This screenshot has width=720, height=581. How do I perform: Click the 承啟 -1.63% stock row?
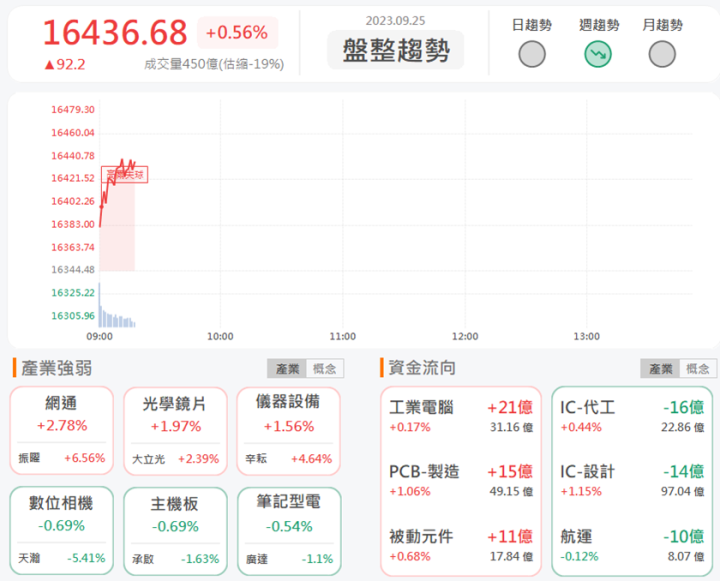click(x=175, y=559)
